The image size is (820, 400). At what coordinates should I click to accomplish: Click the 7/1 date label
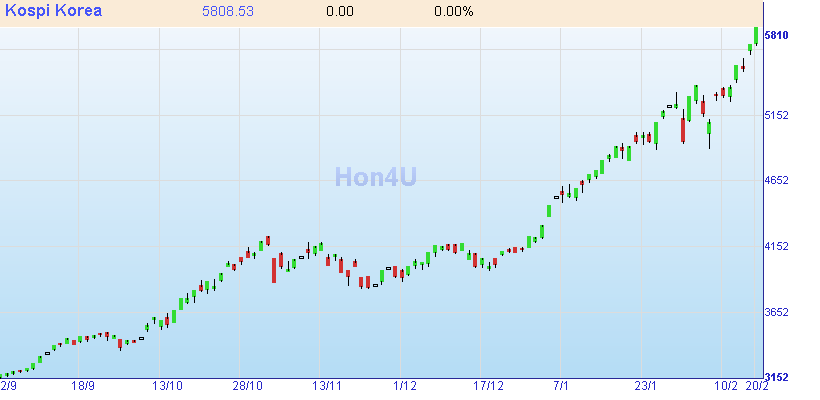click(561, 386)
